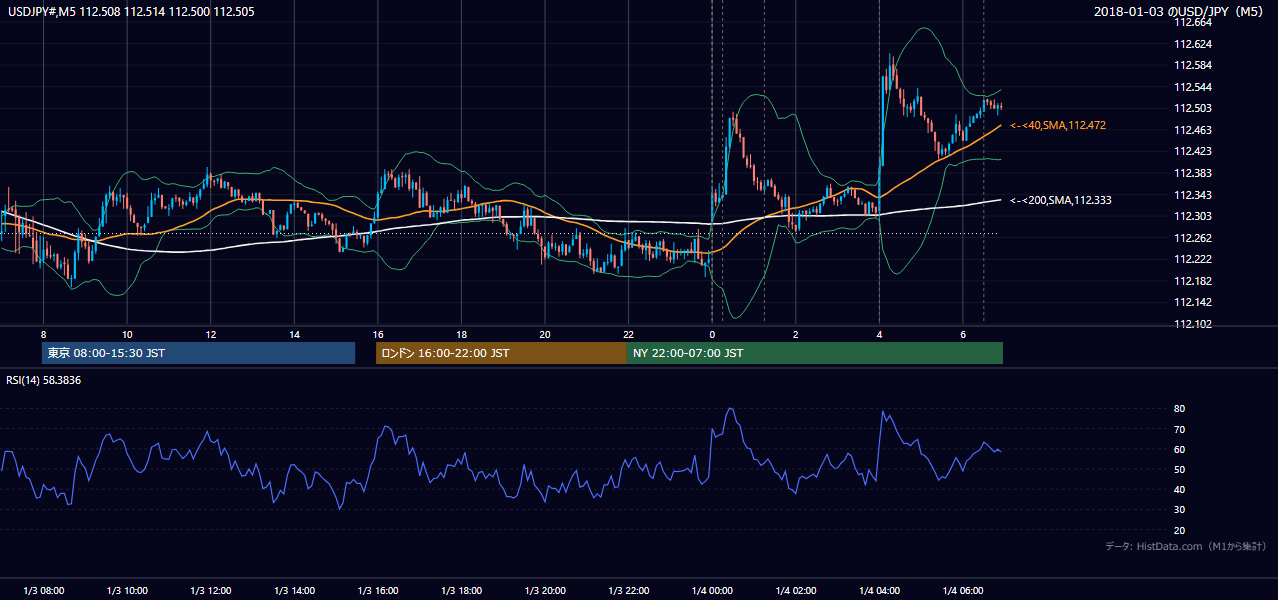Click the 1/3 08:00 time label
Viewport: 1278px width, 600px height.
click(x=43, y=591)
